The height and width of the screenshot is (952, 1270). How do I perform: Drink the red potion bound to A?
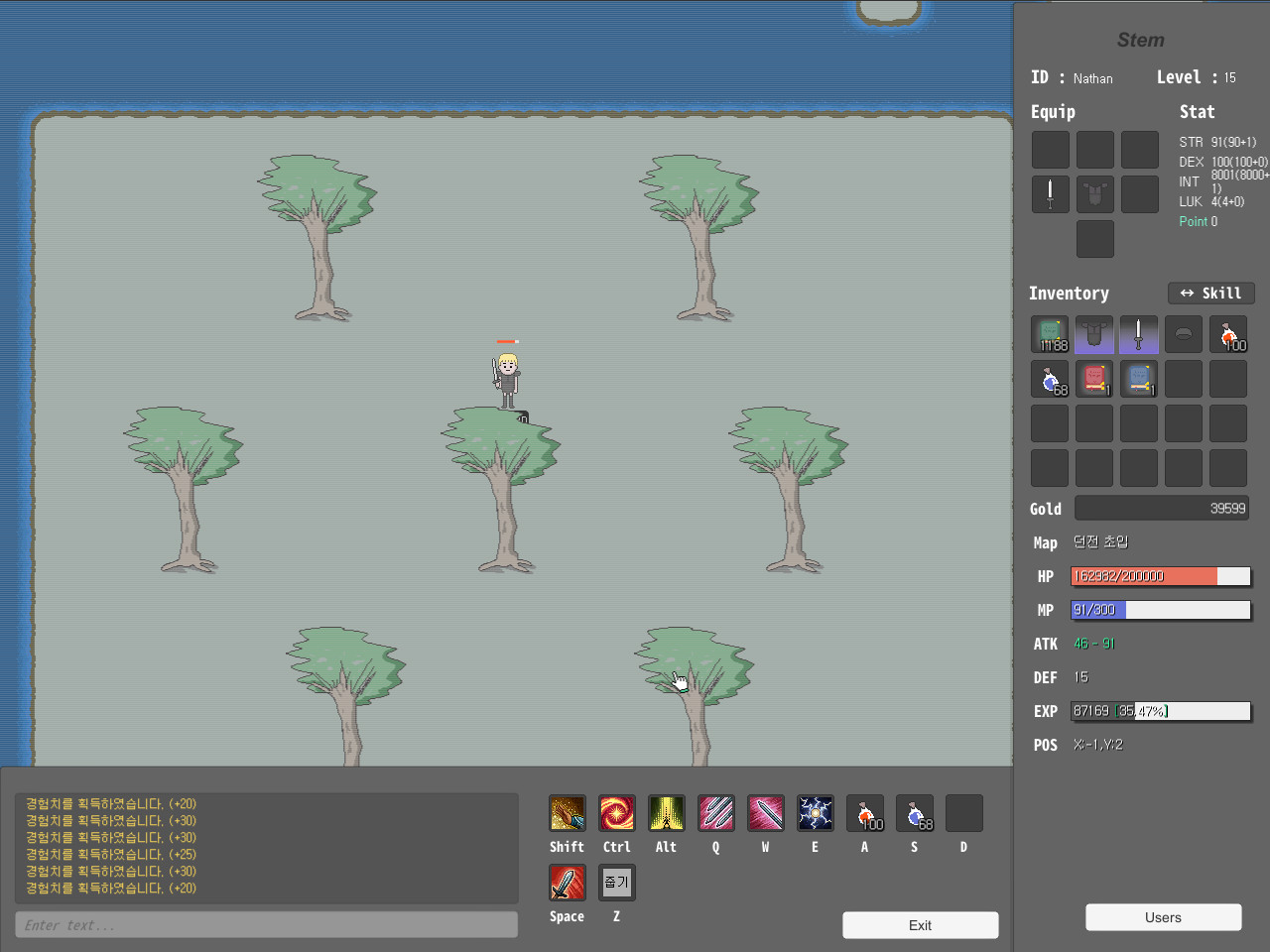pos(864,812)
